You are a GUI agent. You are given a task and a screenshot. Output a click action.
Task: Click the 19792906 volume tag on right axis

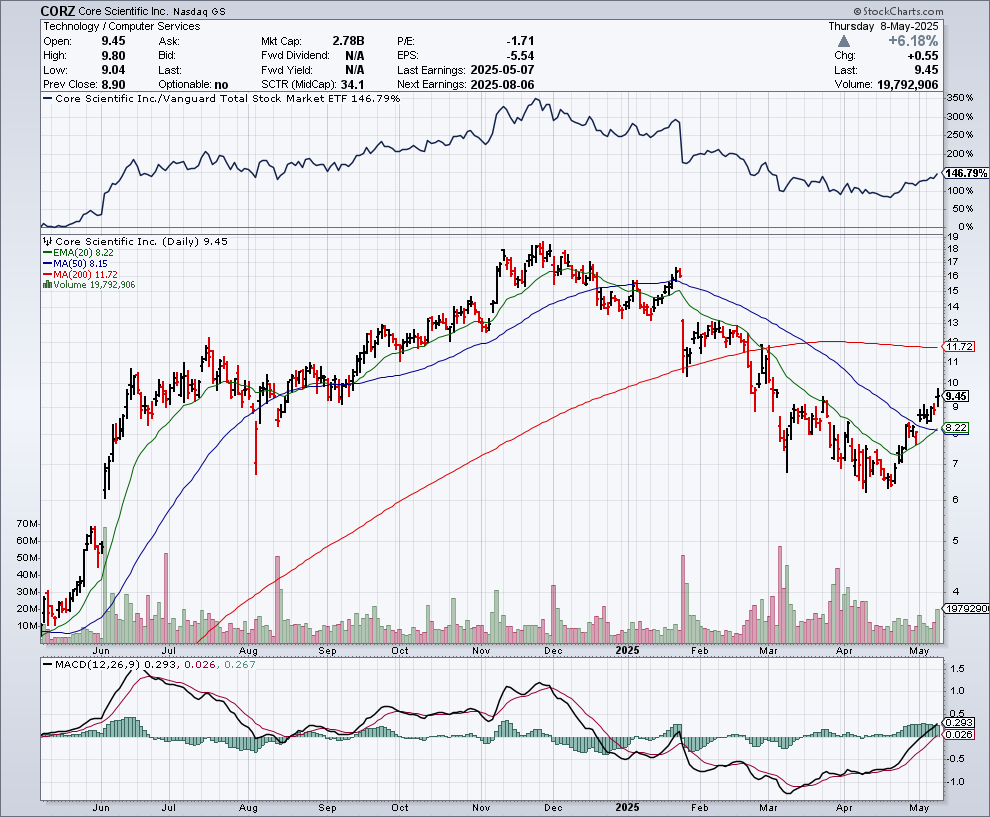tap(966, 609)
